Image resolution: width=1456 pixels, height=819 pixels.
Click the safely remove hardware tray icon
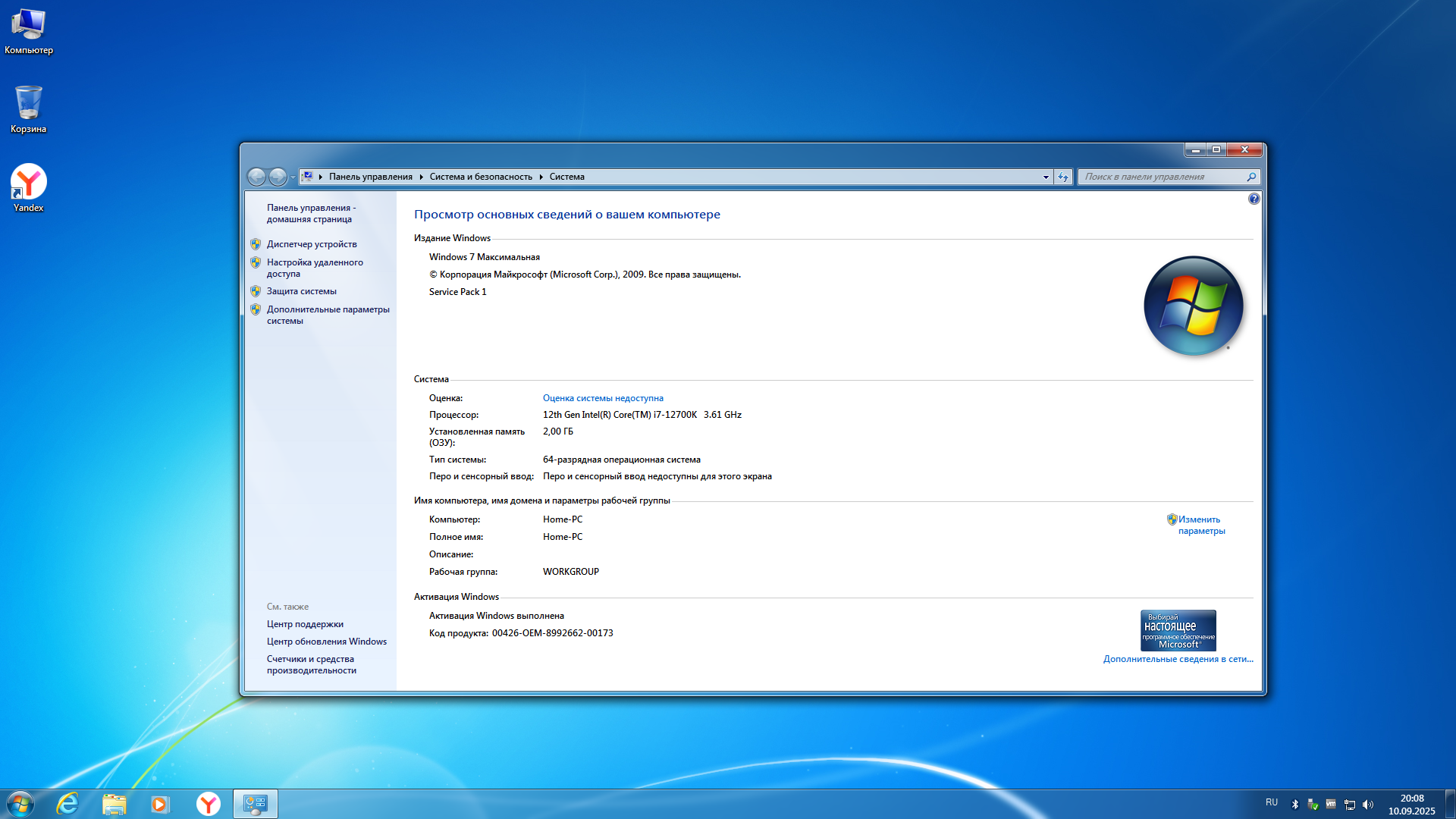(x=1313, y=804)
